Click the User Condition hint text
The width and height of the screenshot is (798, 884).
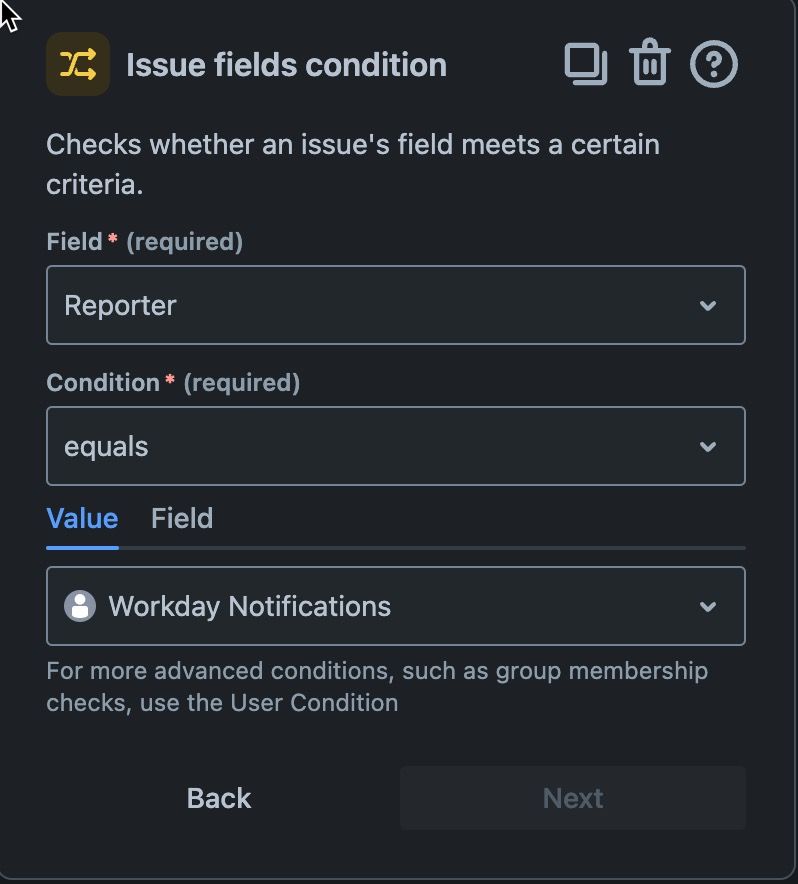tap(222, 686)
